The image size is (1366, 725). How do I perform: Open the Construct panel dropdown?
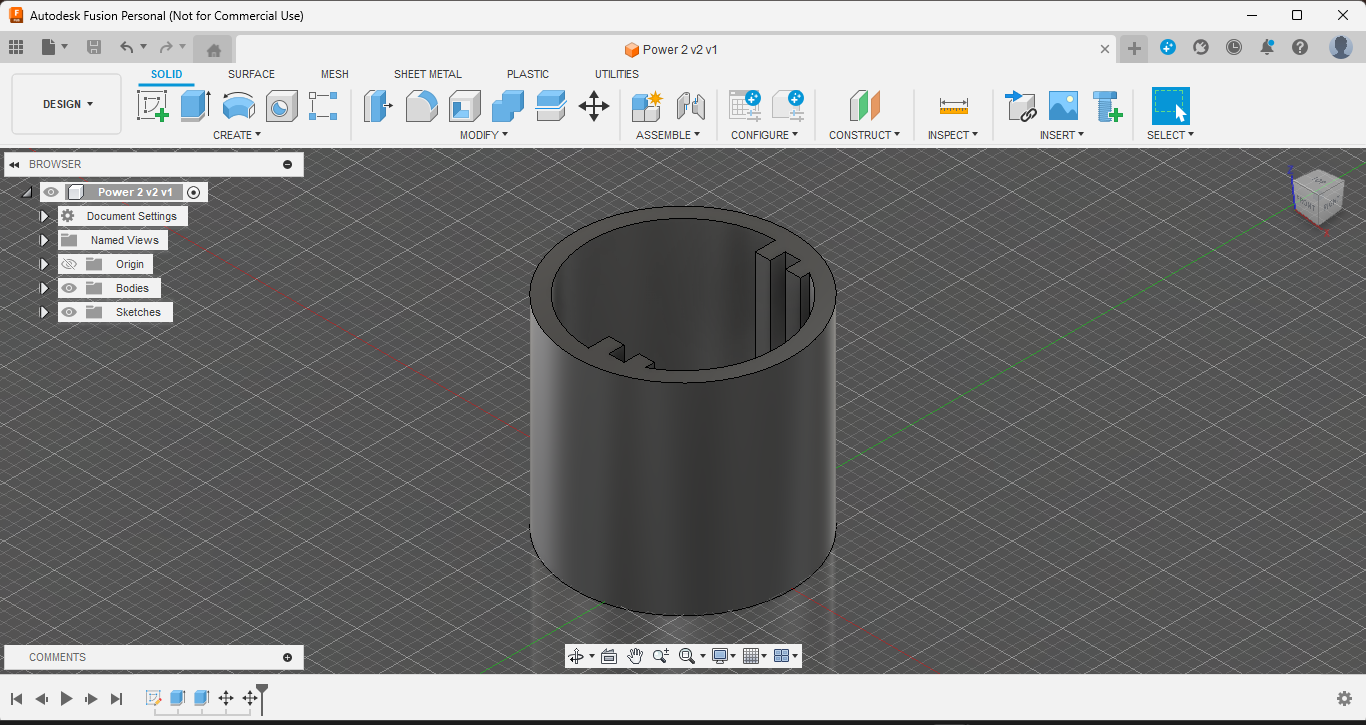[864, 135]
